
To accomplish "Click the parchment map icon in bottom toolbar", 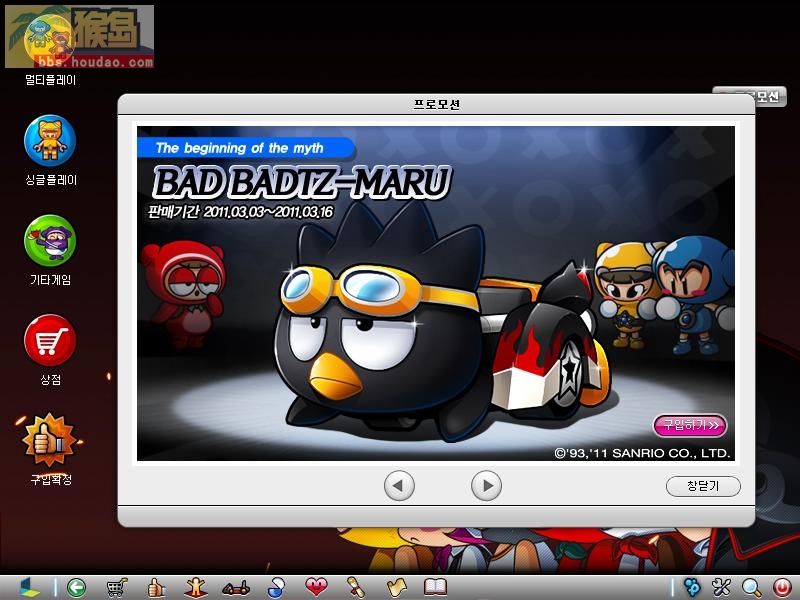I will click(x=396, y=588).
